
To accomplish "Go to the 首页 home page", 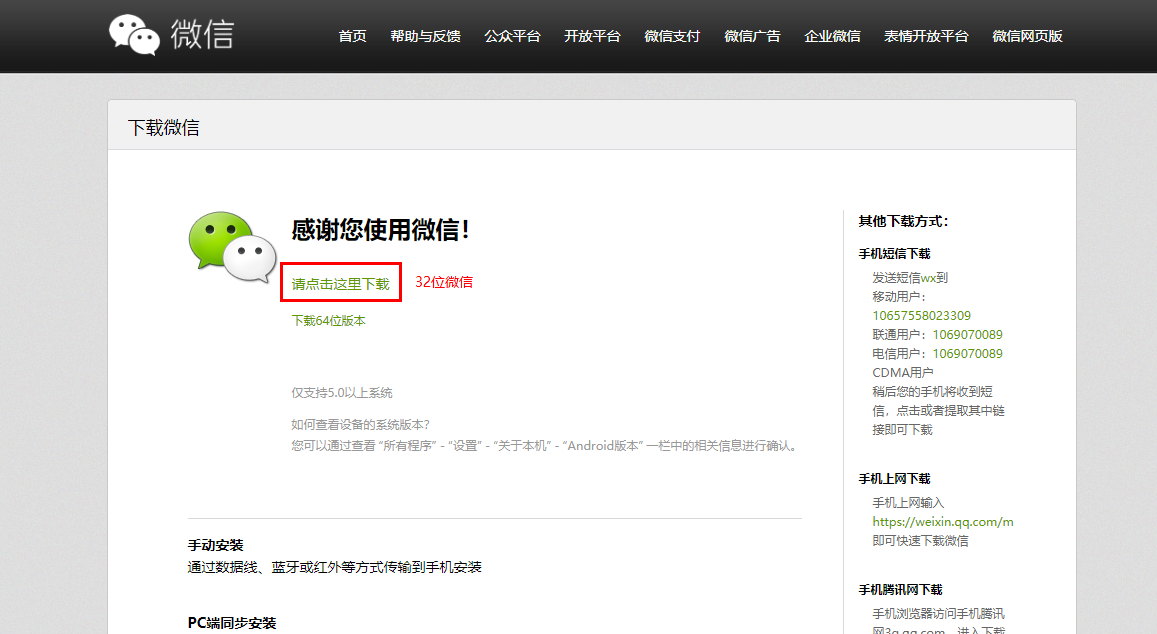I will 352,36.
